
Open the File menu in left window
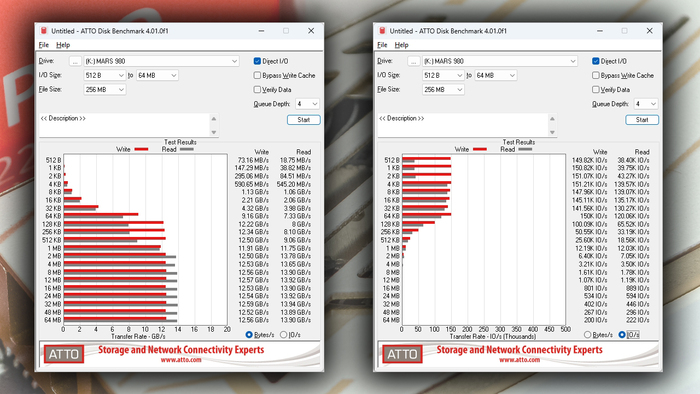pyautogui.click(x=43, y=45)
